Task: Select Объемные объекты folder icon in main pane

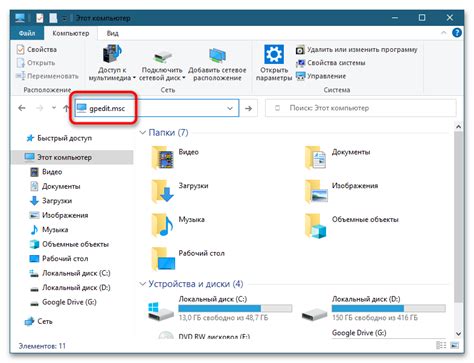Action: [316, 226]
